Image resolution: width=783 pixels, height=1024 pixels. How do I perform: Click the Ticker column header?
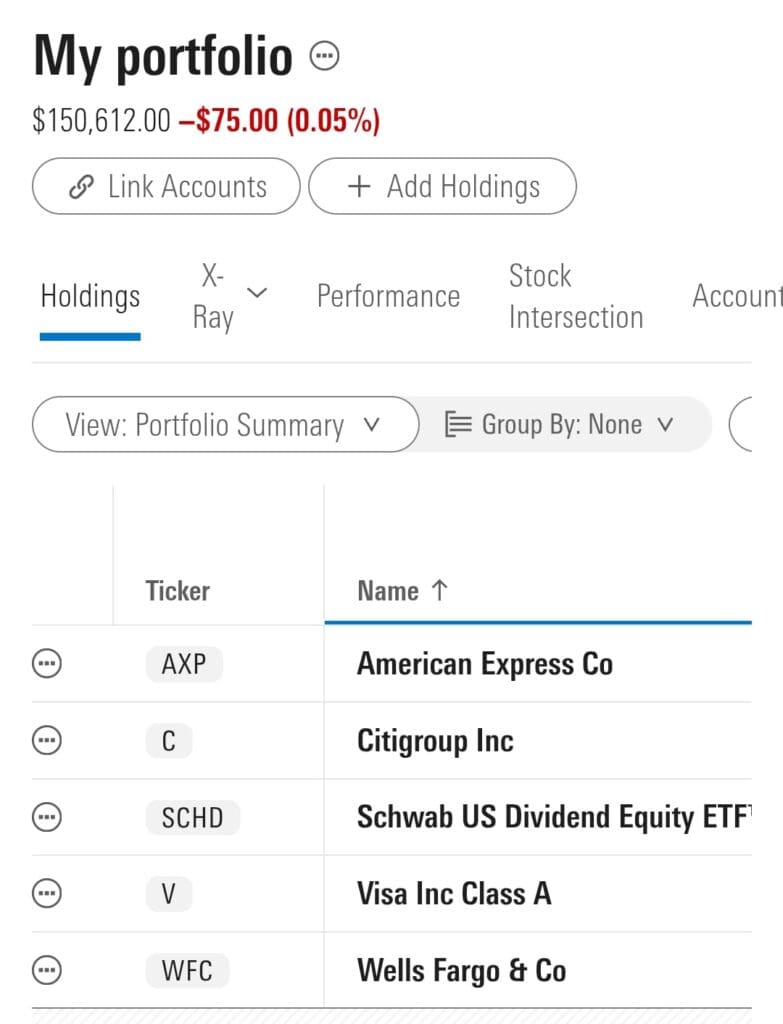178,591
